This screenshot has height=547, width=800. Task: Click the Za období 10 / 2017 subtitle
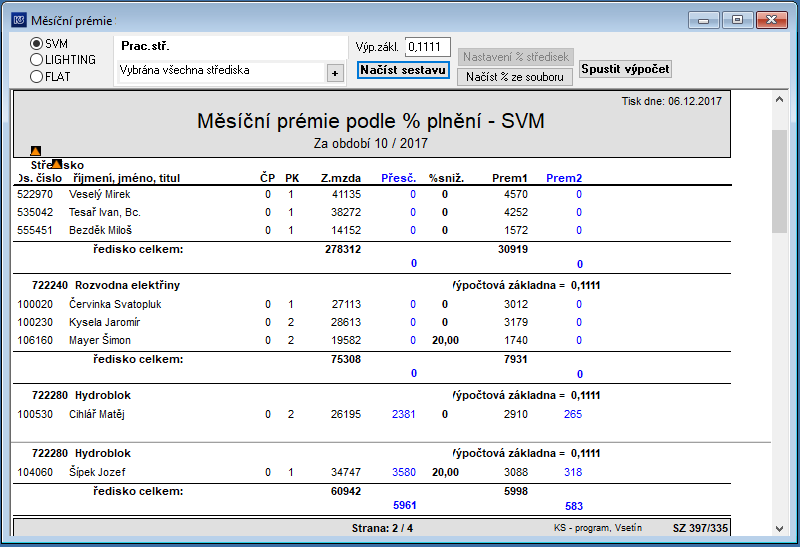click(x=370, y=143)
